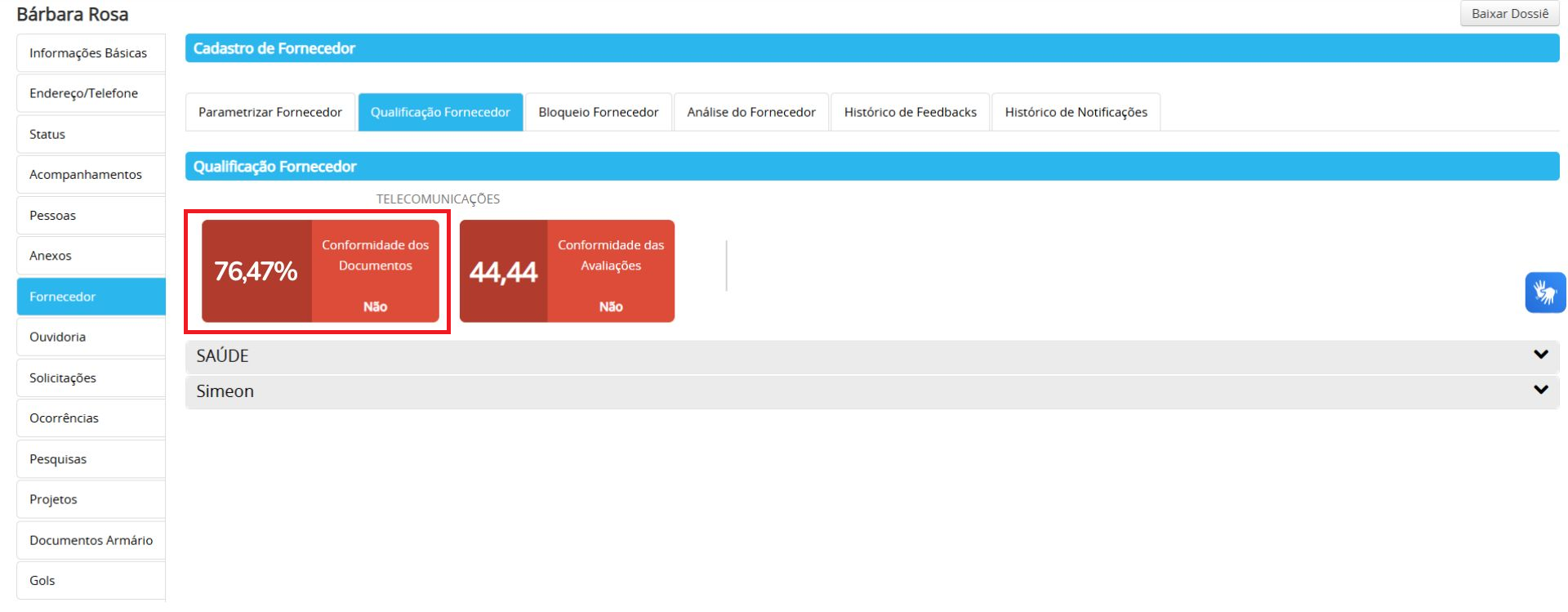Go to Pesquisas sidebar item
Screen dimensions: 1568x612
pos(91,458)
